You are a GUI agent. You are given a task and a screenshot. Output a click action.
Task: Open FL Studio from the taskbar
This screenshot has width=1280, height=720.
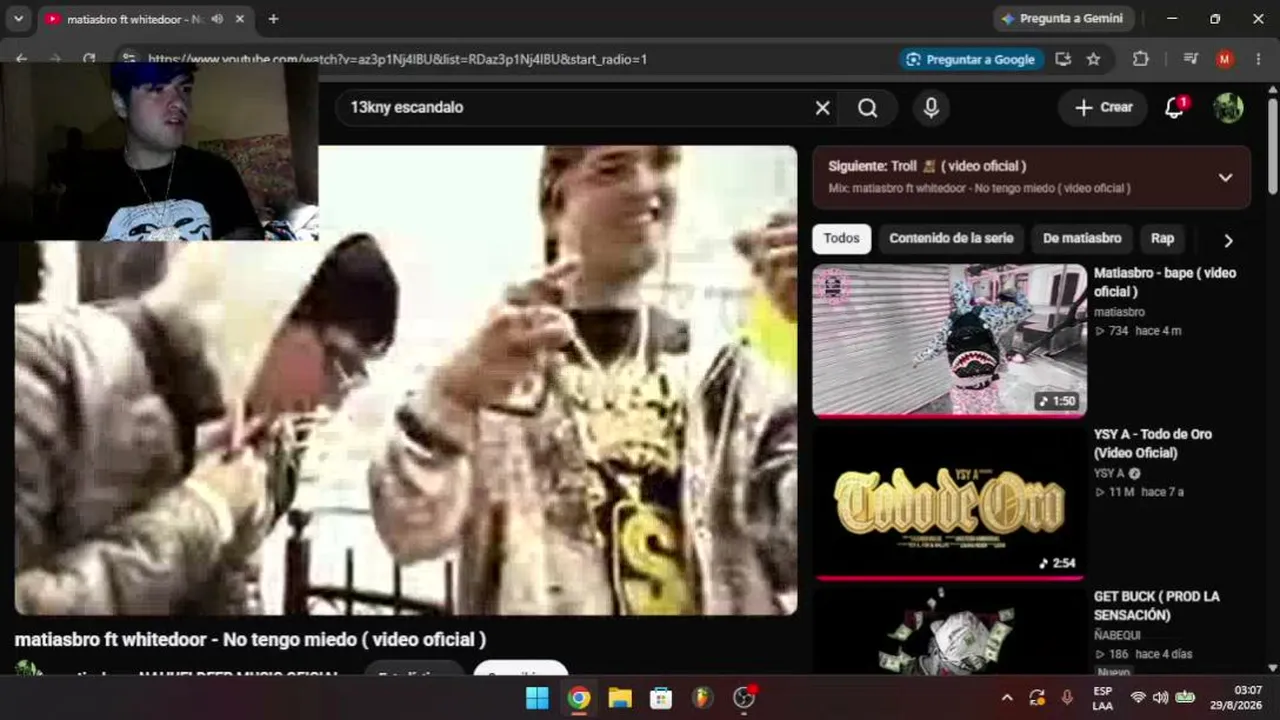[703, 698]
